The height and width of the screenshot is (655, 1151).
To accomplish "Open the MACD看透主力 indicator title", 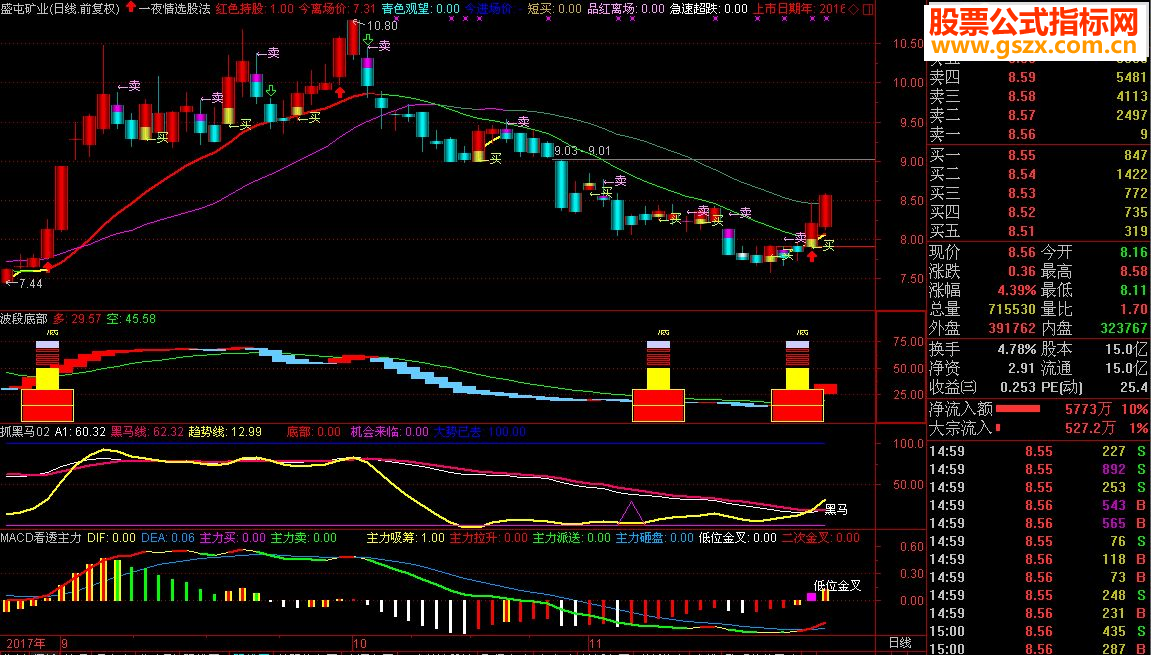I will point(40,538).
